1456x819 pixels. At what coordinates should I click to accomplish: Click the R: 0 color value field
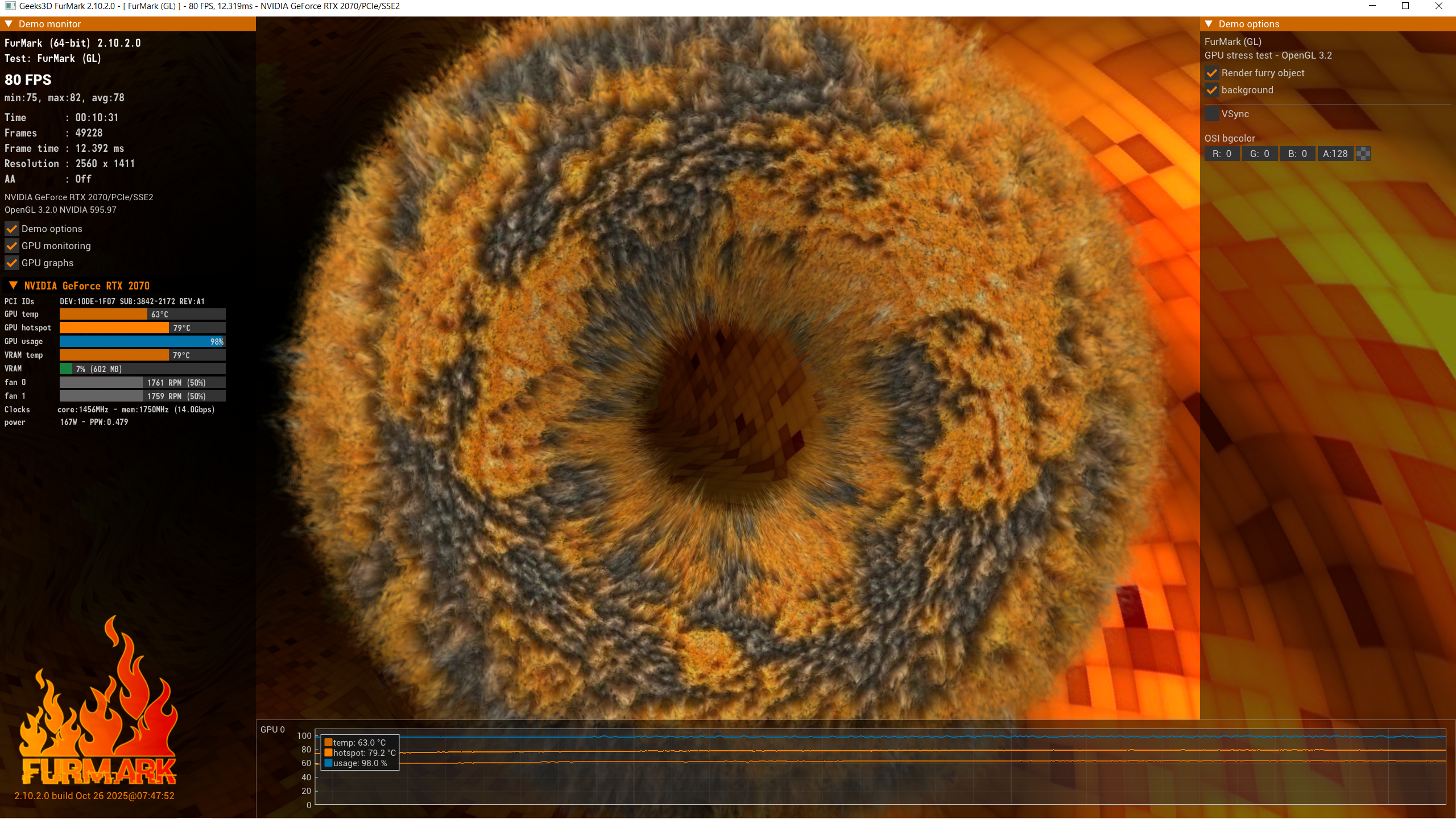click(1222, 154)
